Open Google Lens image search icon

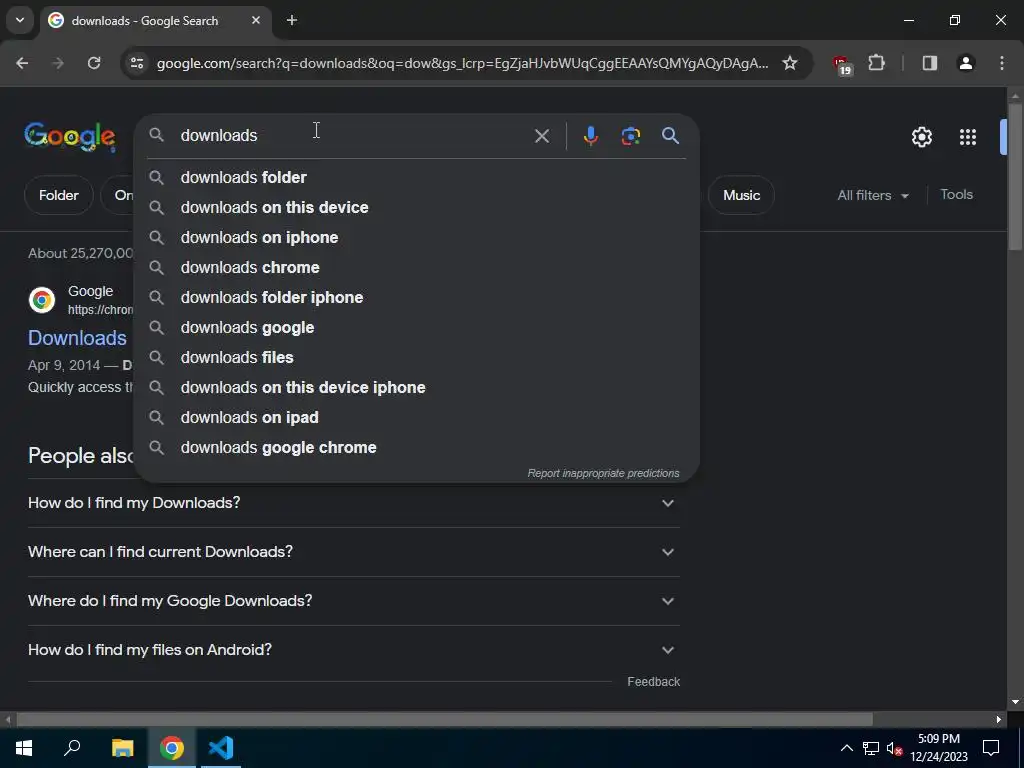630,136
